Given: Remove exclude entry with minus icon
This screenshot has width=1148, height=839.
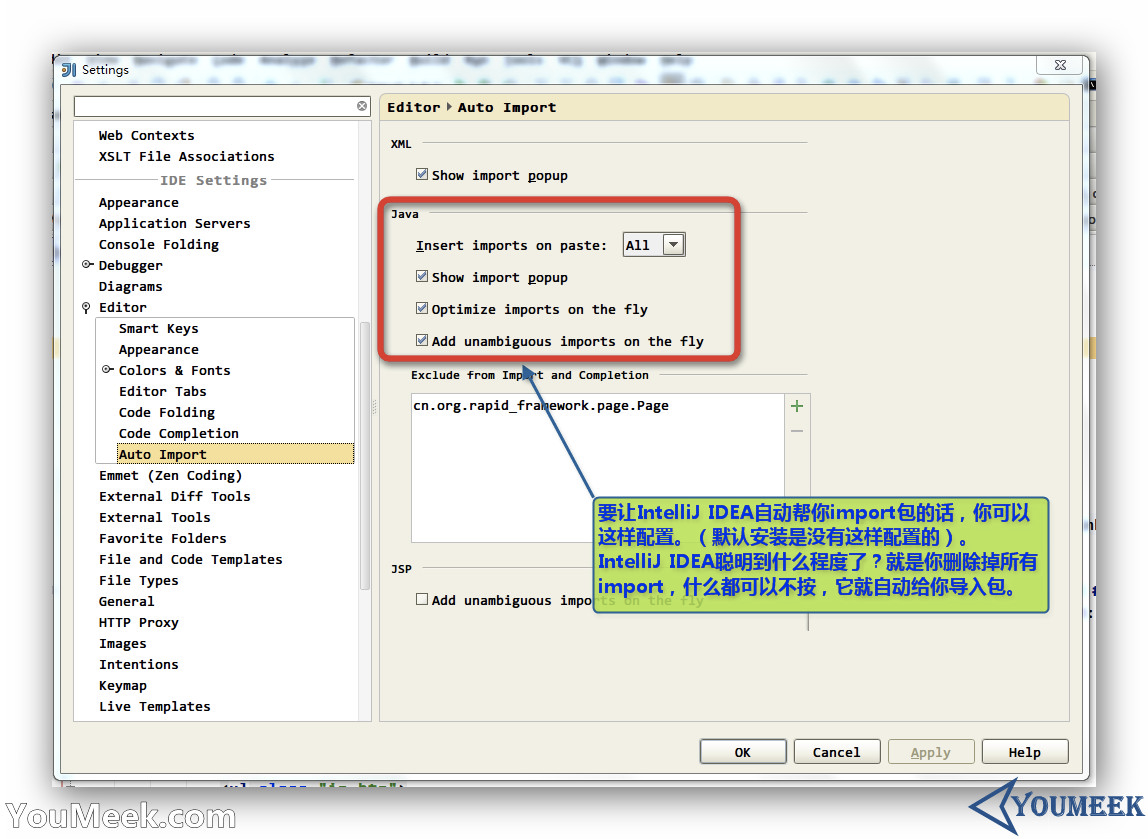Looking at the screenshot, I should point(797,431).
